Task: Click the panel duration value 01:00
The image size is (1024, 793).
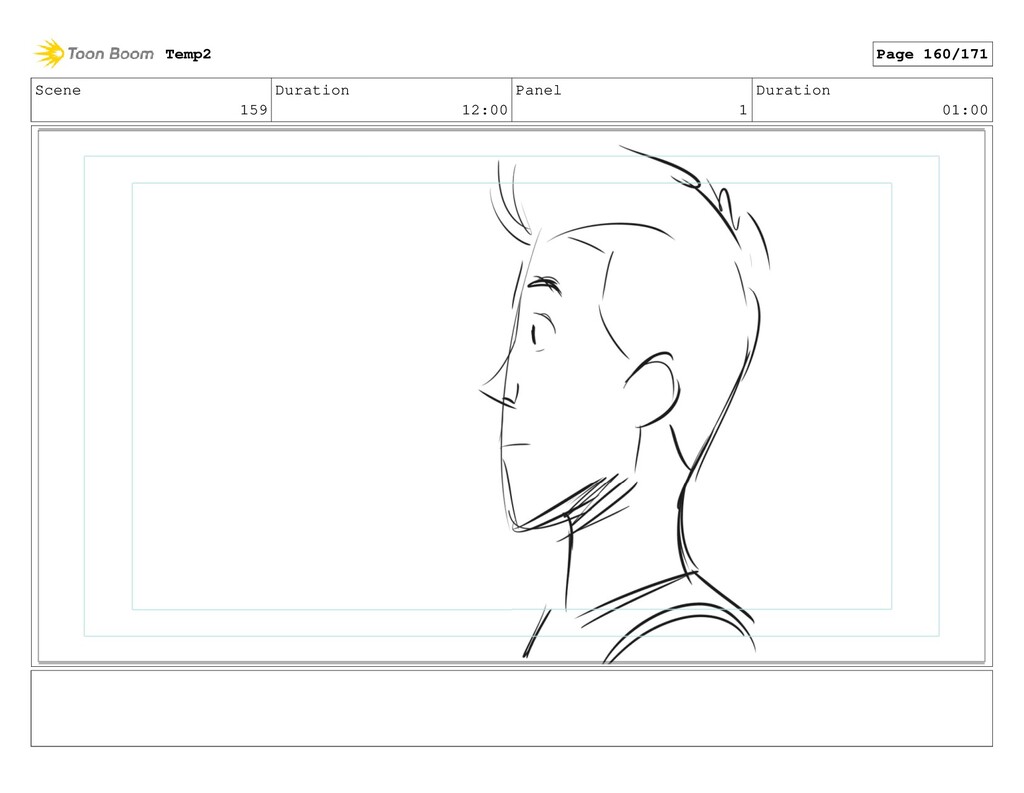Action: pos(965,110)
